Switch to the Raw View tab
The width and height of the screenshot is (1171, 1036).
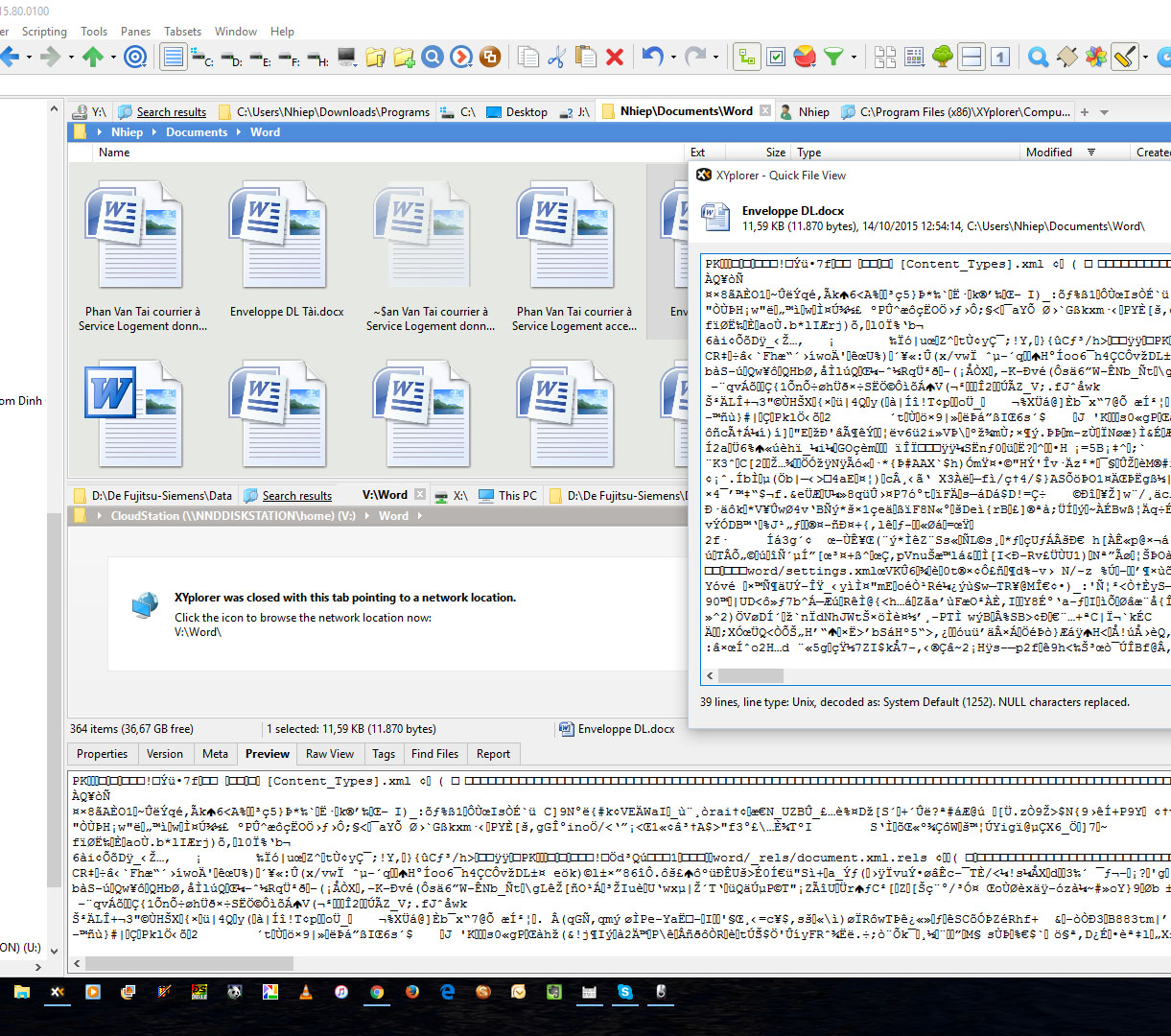[x=329, y=754]
